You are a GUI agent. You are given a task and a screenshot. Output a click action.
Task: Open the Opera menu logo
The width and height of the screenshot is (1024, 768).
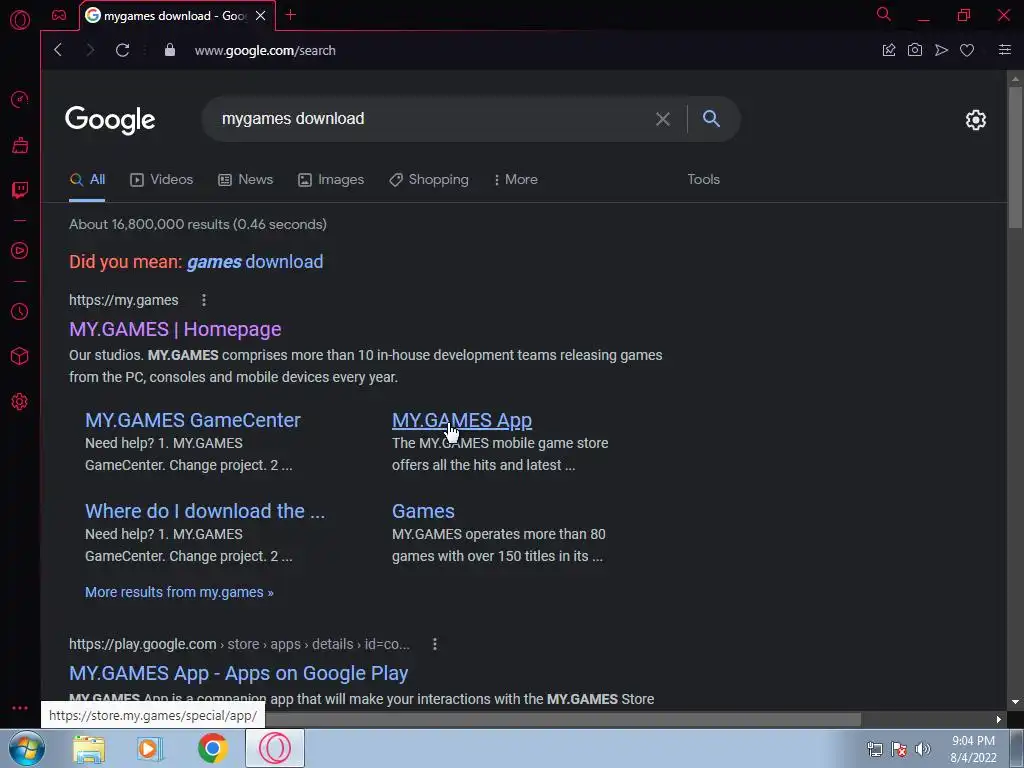pos(20,20)
